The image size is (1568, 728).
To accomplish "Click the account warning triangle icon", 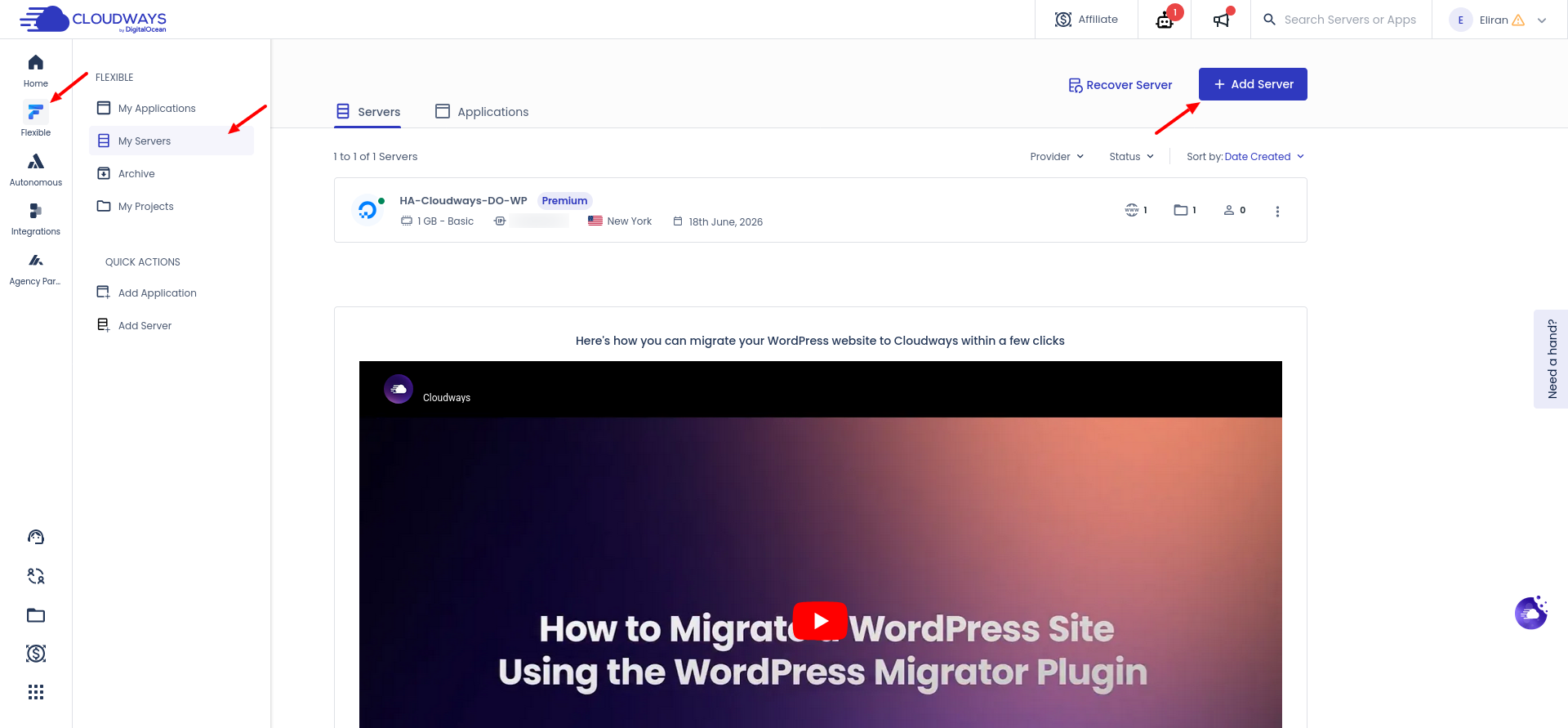I will pyautogui.click(x=1518, y=20).
